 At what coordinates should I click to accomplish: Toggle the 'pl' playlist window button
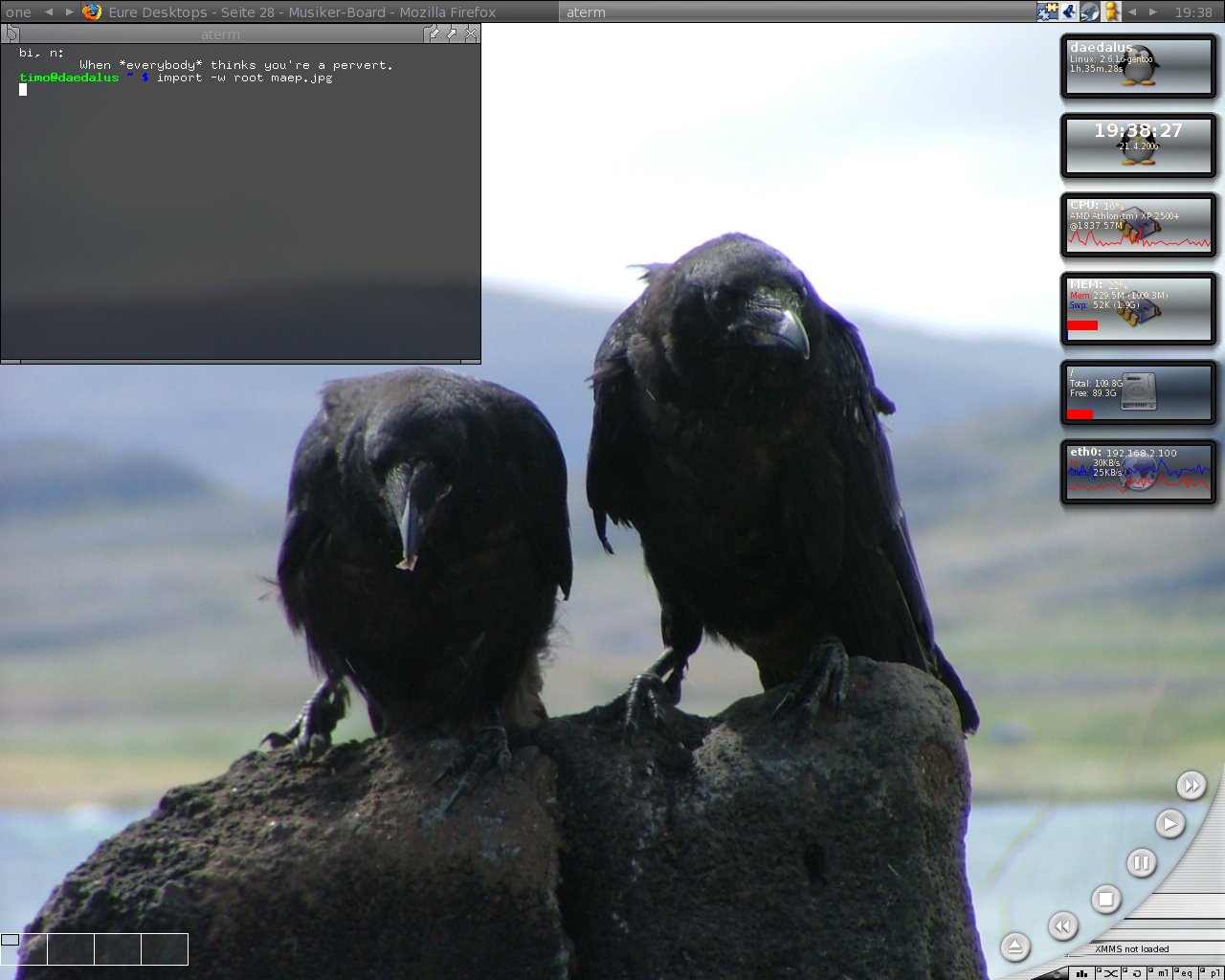[x=1214, y=973]
